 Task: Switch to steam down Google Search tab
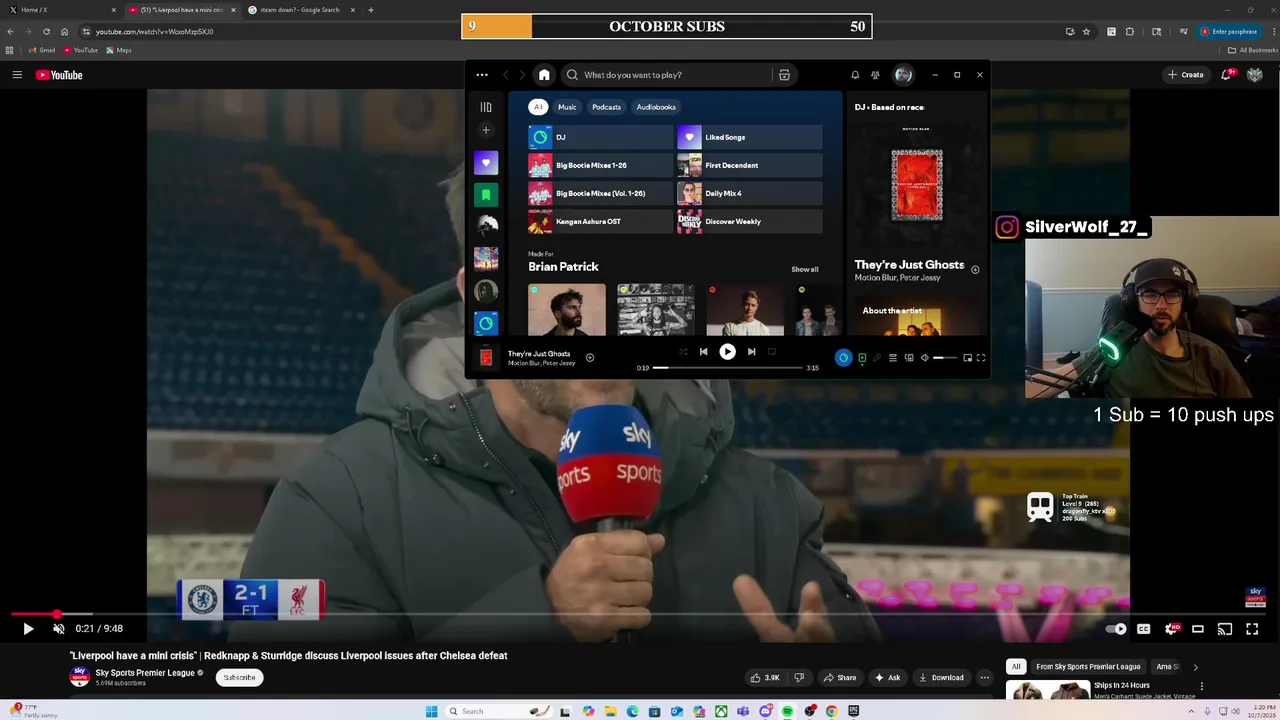tap(300, 10)
